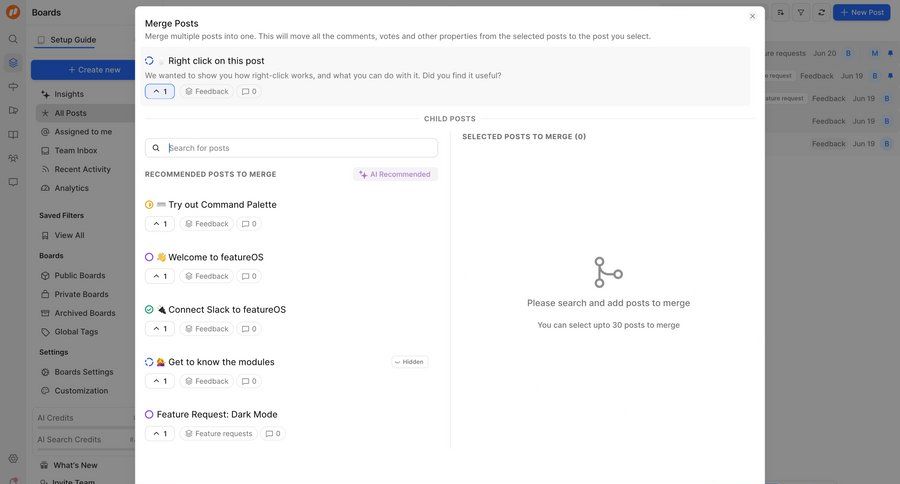Image resolution: width=900 pixels, height=484 pixels.
Task: Open Global Tags
Action: 76,332
